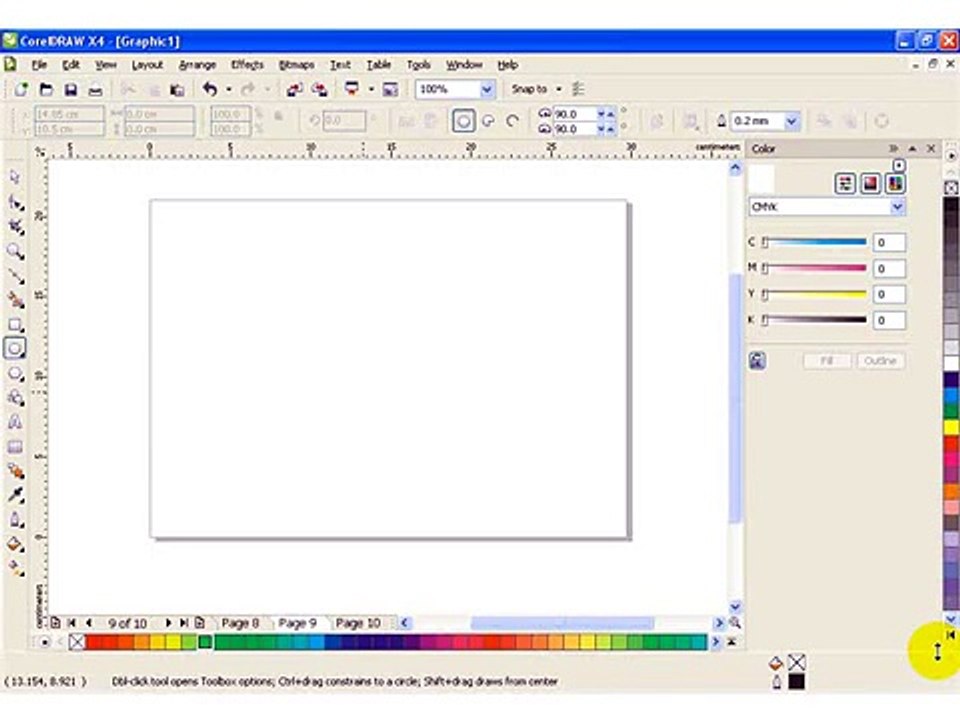Viewport: 960px width, 720px height.
Task: Toggle automatic apply color lock button
Action: click(757, 361)
